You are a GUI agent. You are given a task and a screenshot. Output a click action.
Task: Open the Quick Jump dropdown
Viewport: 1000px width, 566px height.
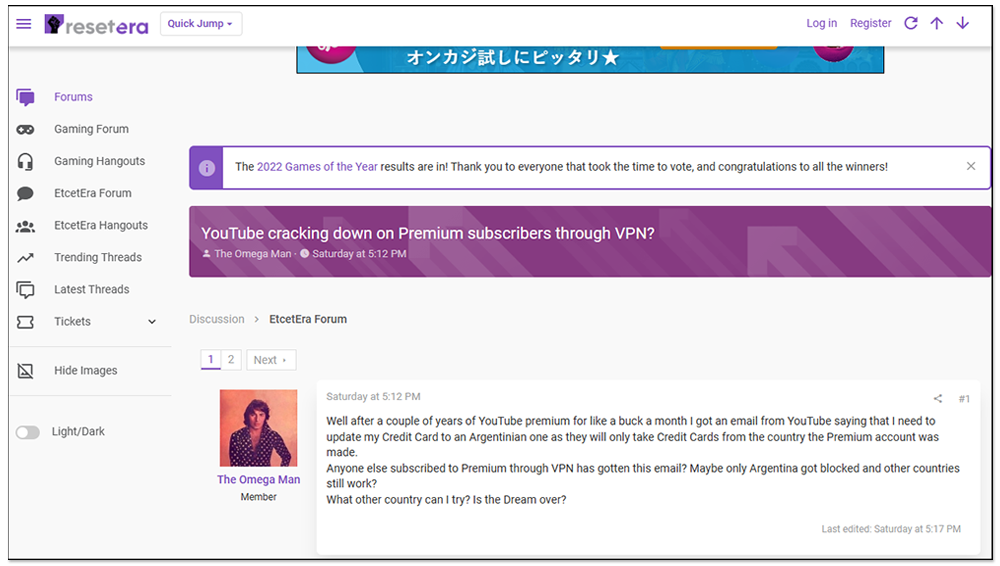click(x=200, y=24)
